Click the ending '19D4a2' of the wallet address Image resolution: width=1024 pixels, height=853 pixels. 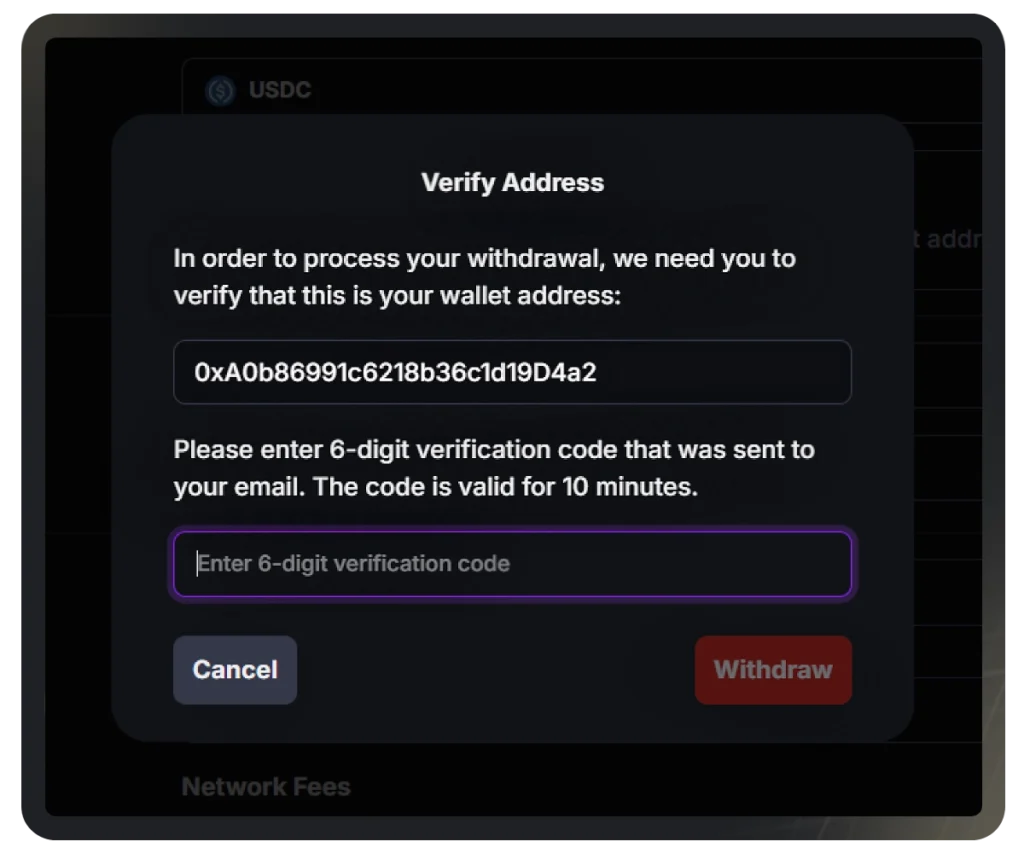[x=554, y=372]
